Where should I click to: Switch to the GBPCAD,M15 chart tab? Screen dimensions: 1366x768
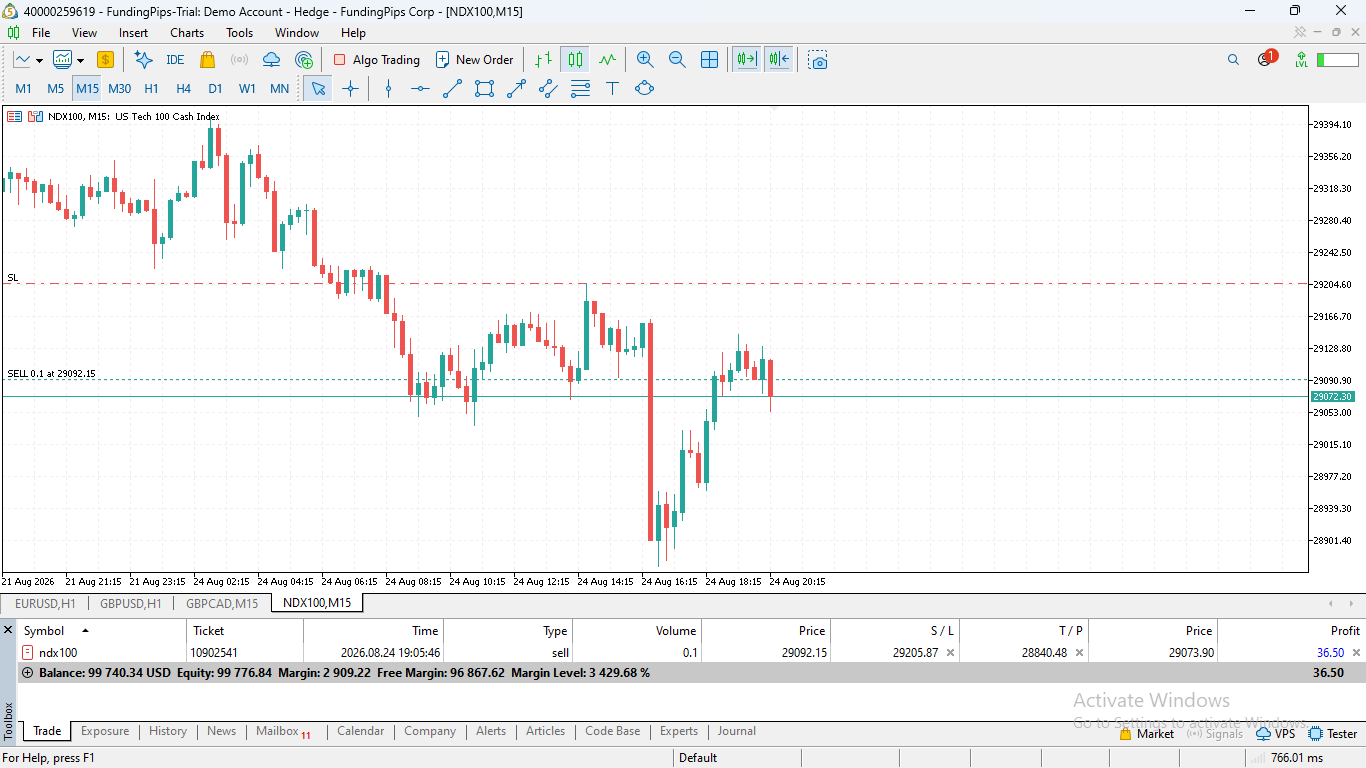click(x=222, y=603)
